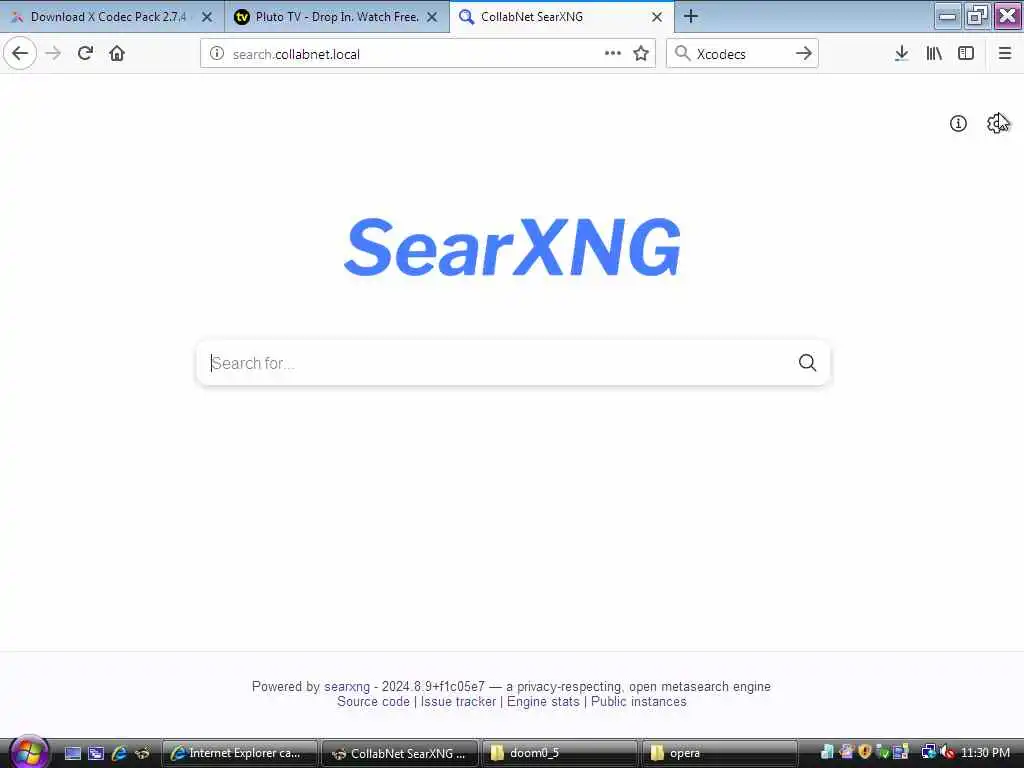Viewport: 1024px width, 768px height.
Task: Open the Windows Start orb
Action: point(28,752)
